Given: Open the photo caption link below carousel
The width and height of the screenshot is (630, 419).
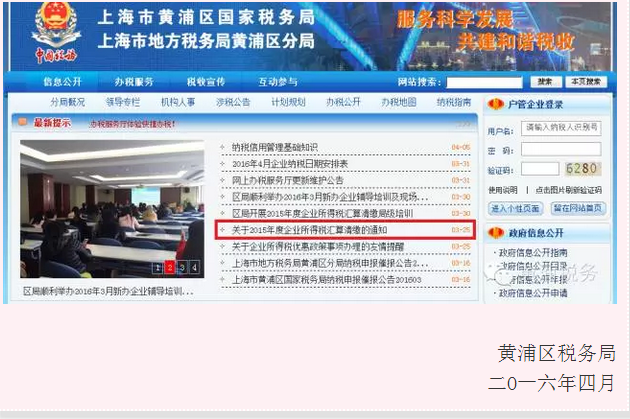Looking at the screenshot, I should point(108,291).
